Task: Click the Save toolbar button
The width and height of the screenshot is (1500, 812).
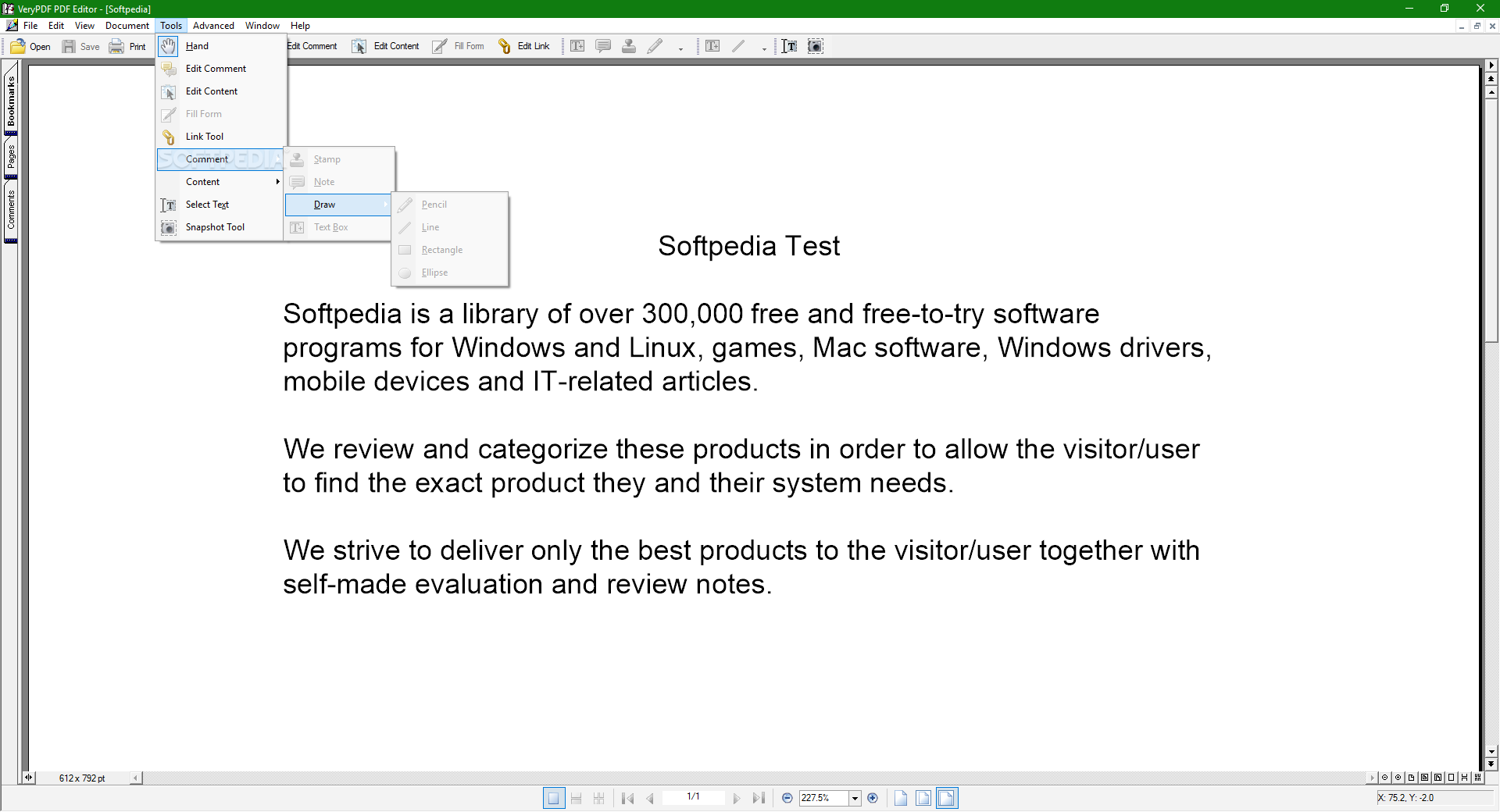Action: 81,47
